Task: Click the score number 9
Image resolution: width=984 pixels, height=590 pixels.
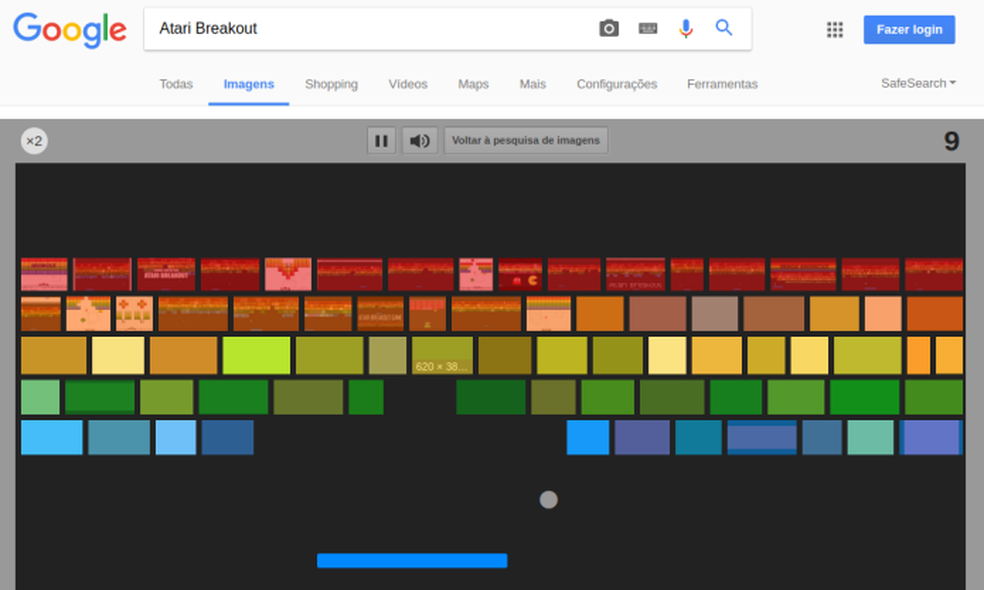Action: 951,141
